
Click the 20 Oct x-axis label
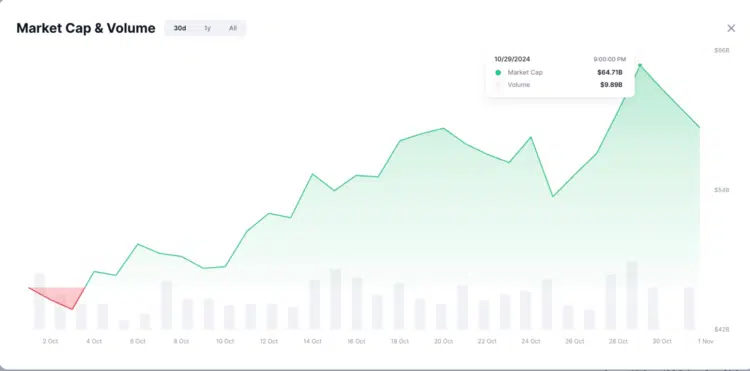[443, 341]
